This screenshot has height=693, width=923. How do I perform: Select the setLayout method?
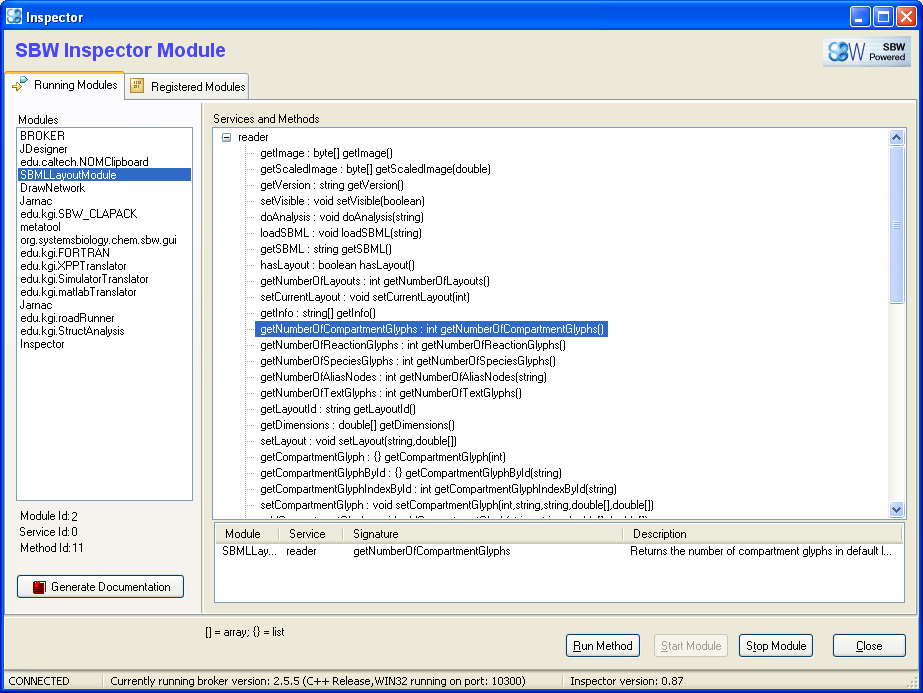click(x=358, y=441)
